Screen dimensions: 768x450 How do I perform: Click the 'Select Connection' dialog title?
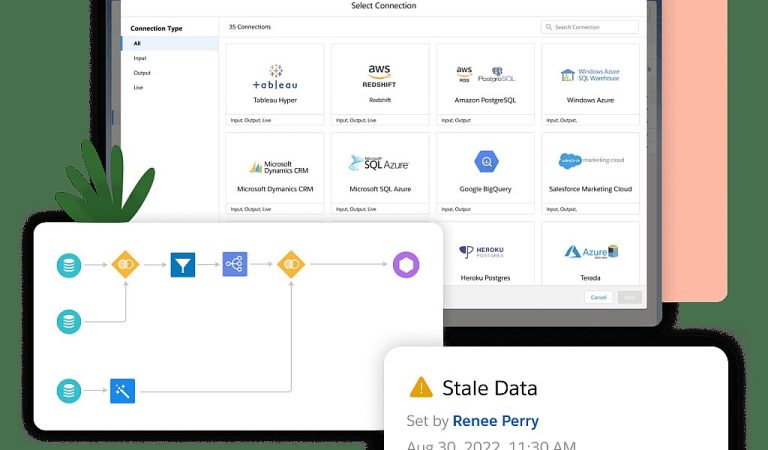[384, 6]
